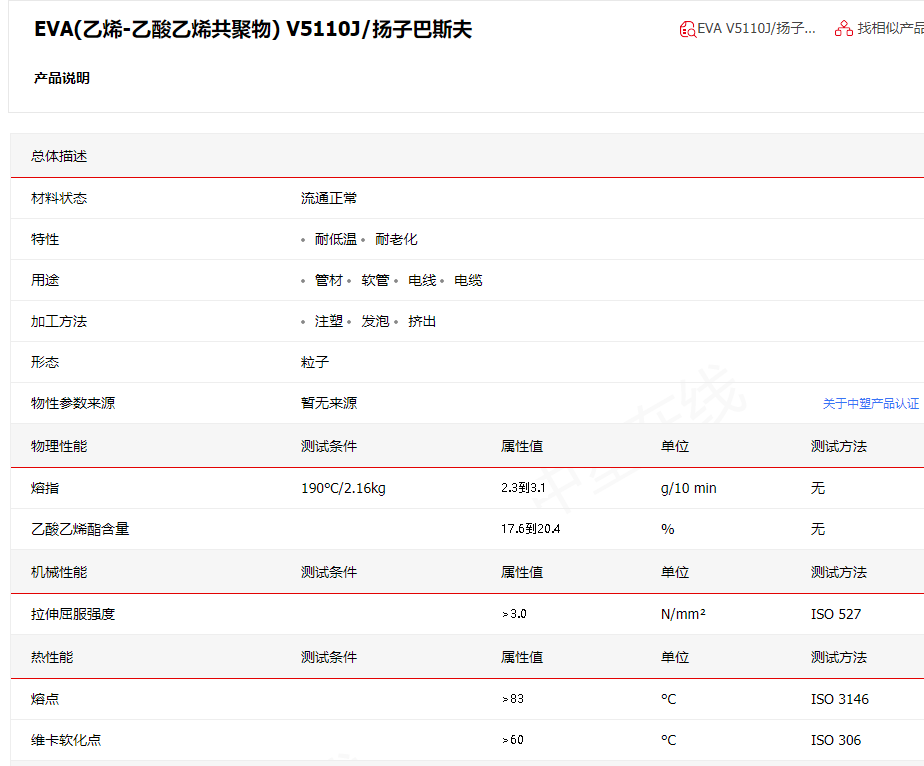Click 属性值 in the 物理性能 header row
This screenshot has width=924, height=766.
[522, 446]
